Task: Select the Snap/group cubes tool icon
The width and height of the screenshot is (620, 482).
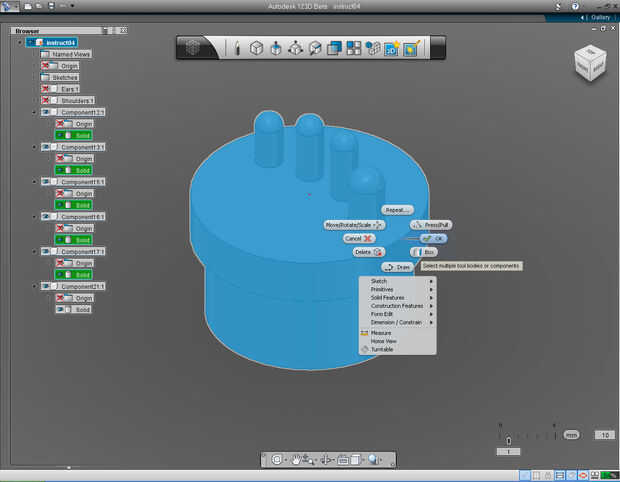Action: point(372,48)
